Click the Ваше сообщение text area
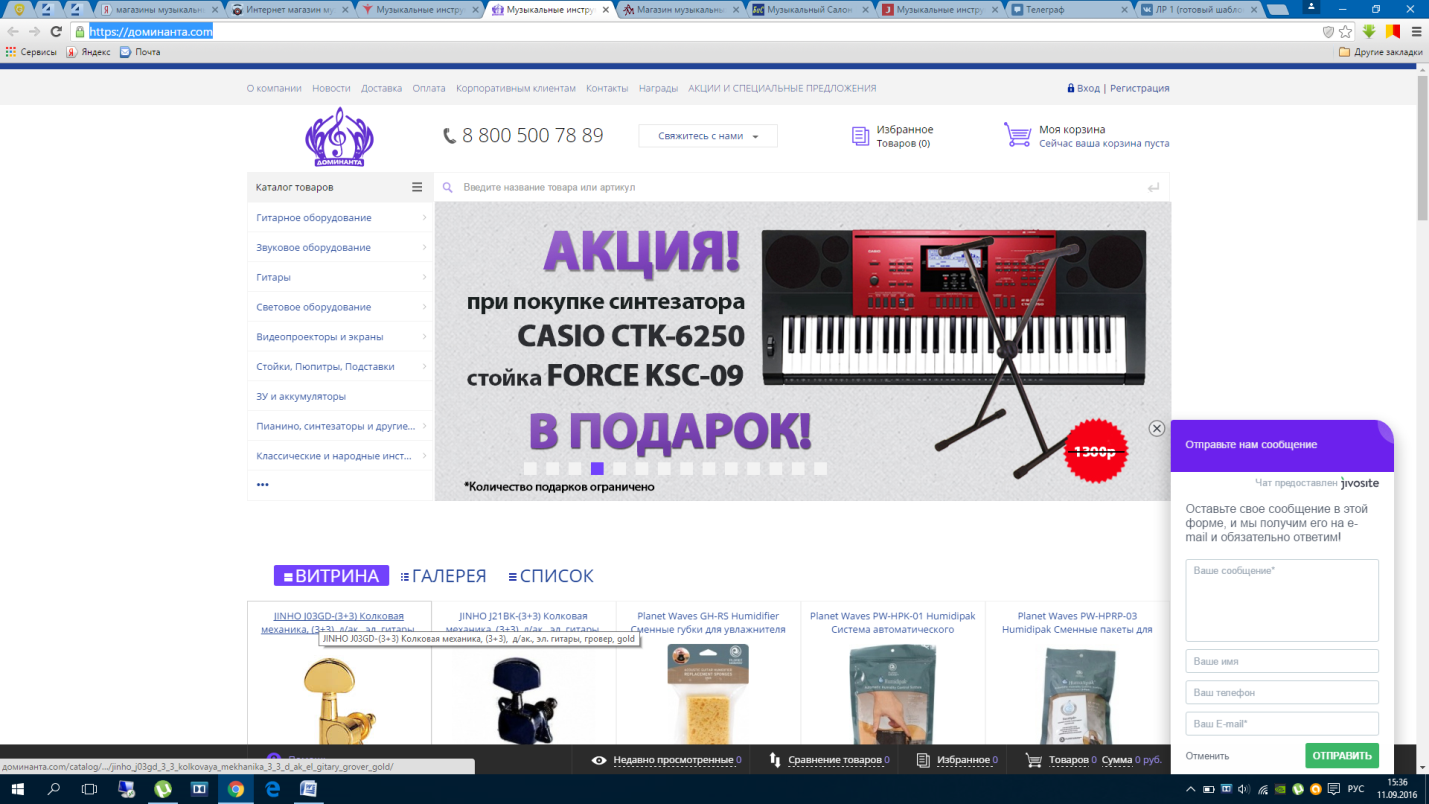This screenshot has height=804, width=1429. tap(1282, 600)
